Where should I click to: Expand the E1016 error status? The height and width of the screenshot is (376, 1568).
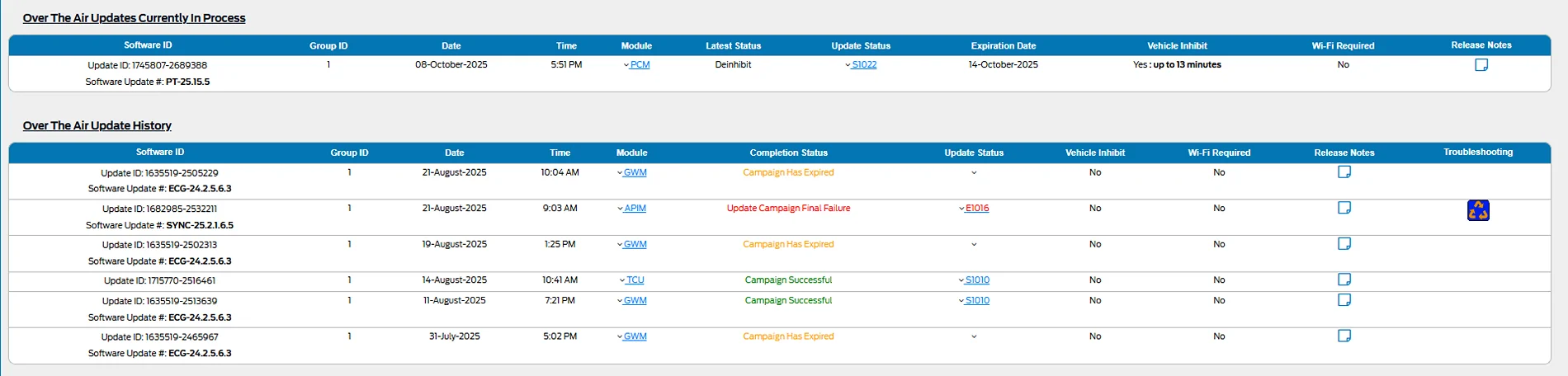click(x=974, y=209)
